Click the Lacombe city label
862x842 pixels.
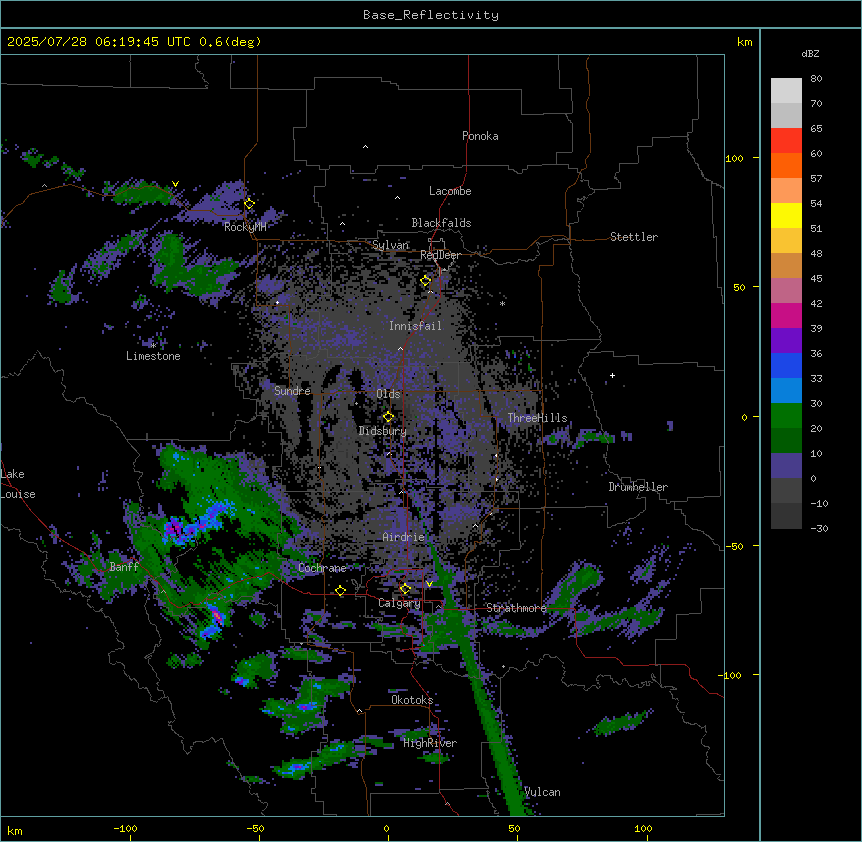tap(450, 191)
